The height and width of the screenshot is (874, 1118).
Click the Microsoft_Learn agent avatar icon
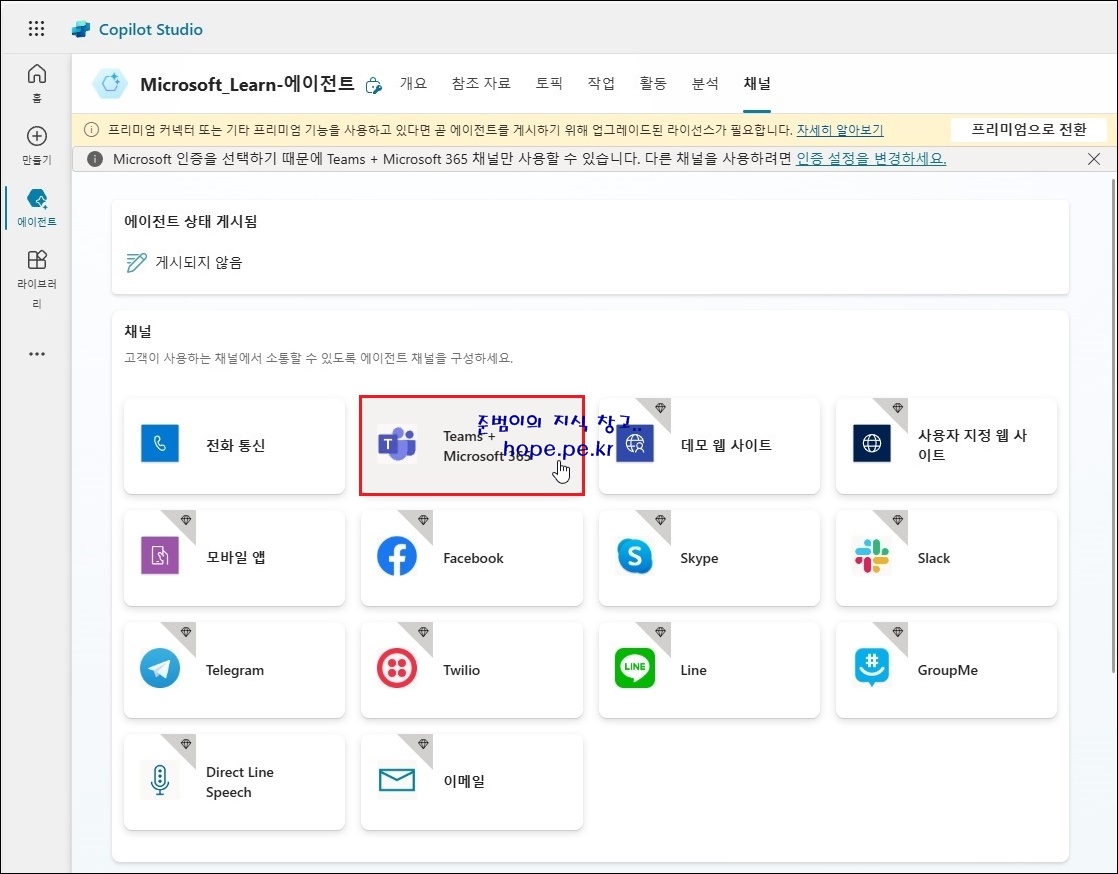[x=111, y=84]
